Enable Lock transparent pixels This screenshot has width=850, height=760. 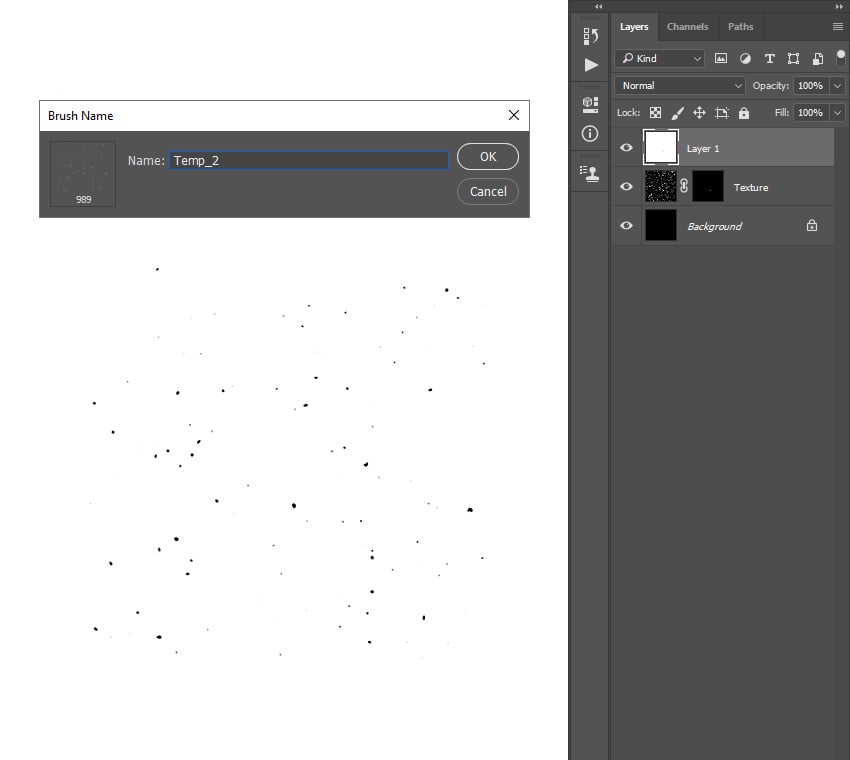[x=655, y=112]
